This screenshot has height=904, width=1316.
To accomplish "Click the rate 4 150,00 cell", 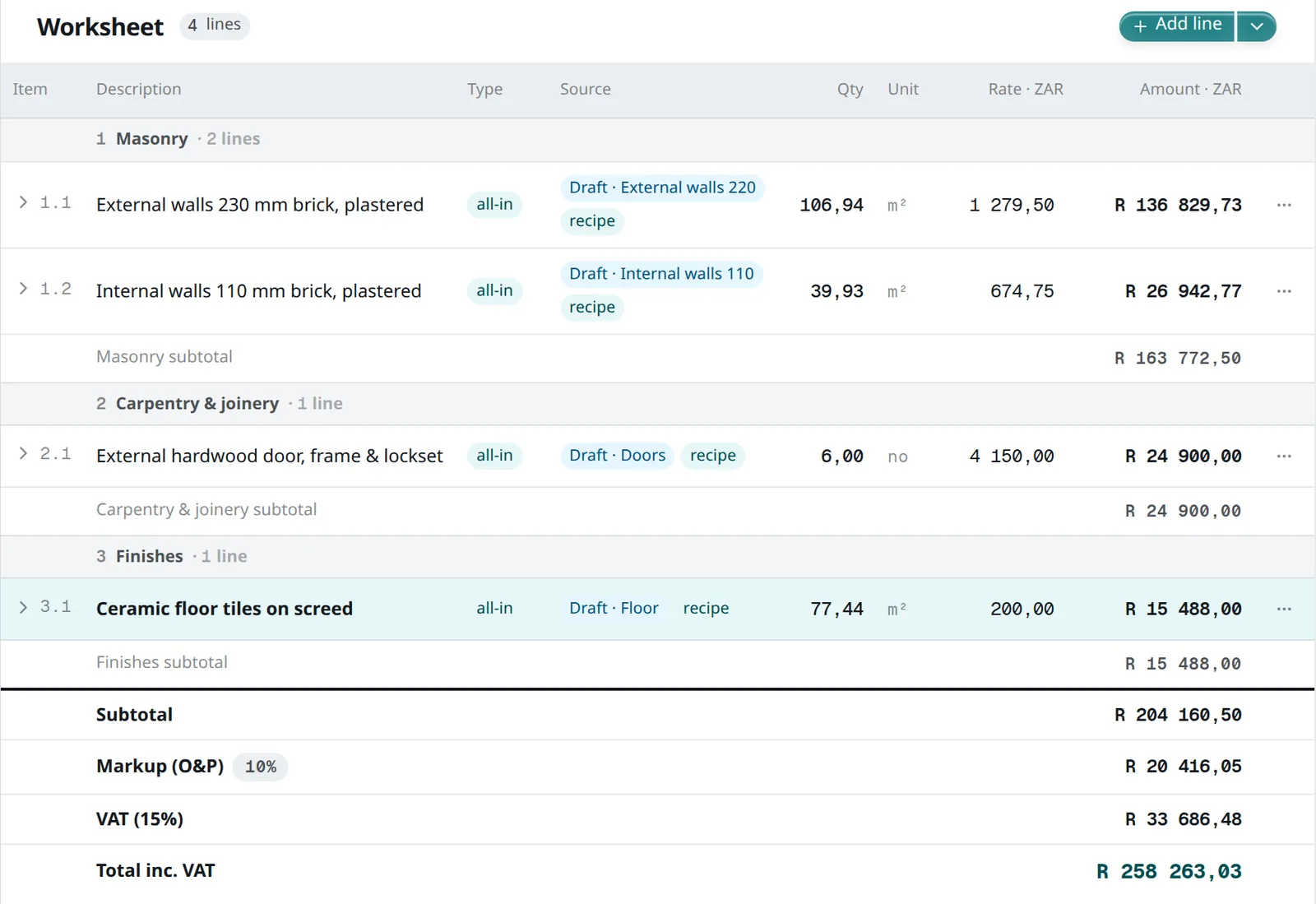I will [x=1011, y=456].
